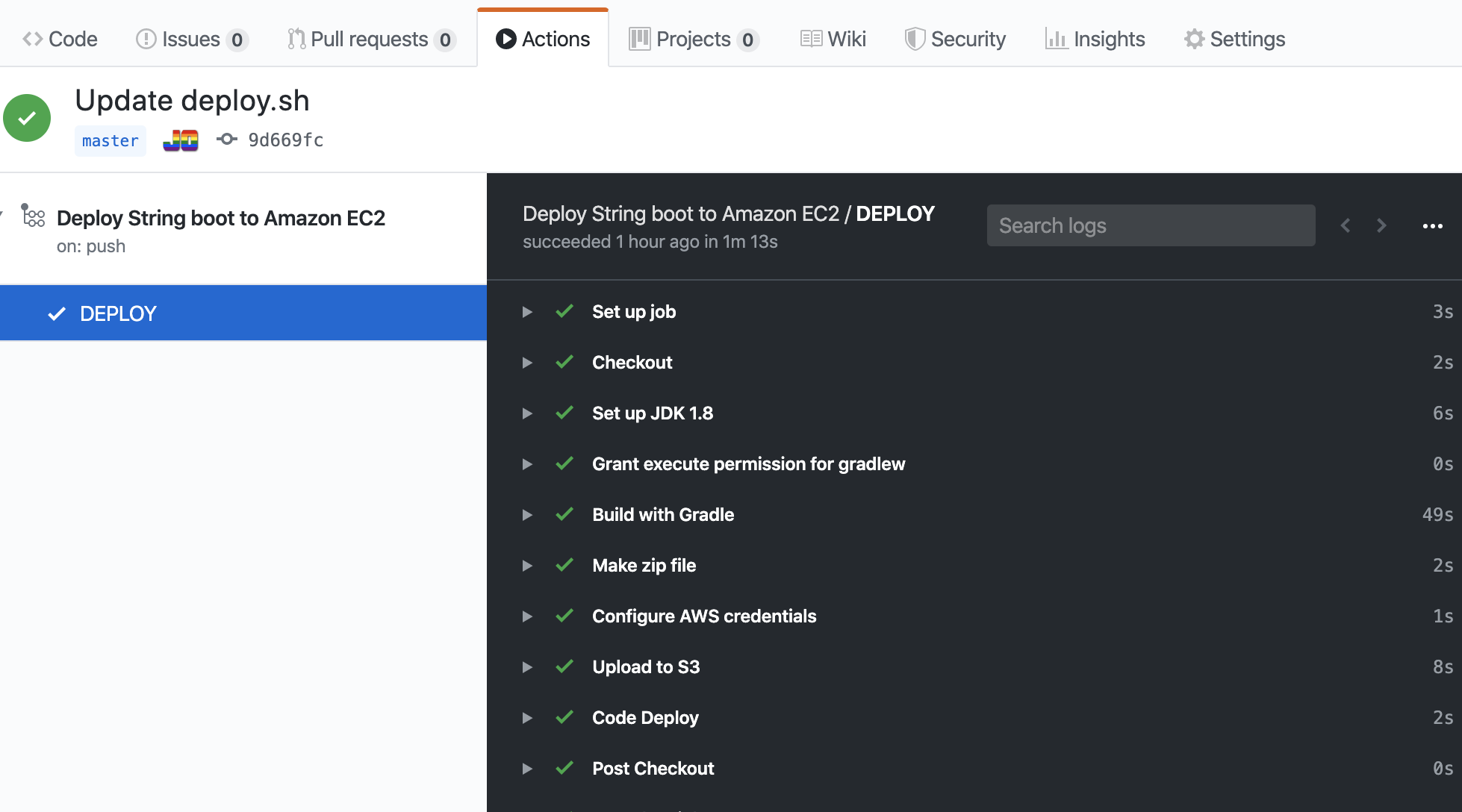The image size is (1462, 812).
Task: Click the Projects count badge showing 0
Action: coord(747,40)
